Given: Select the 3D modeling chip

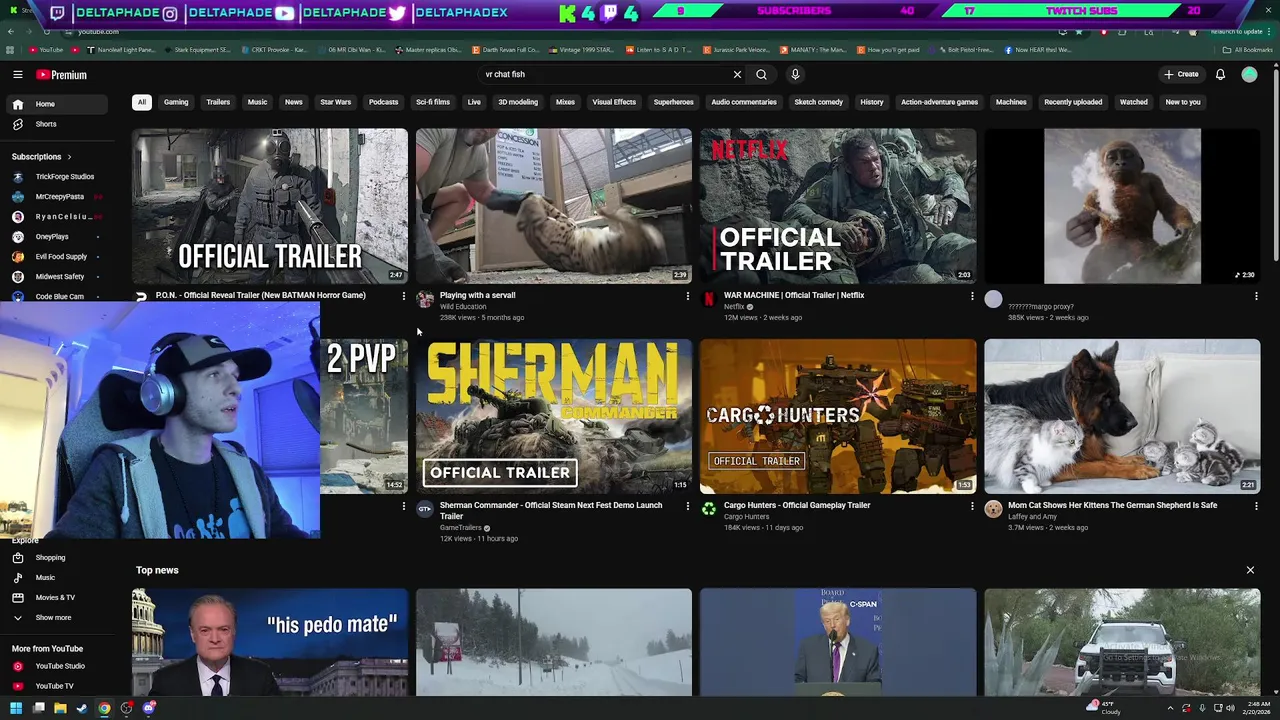Looking at the screenshot, I should coord(518,102).
